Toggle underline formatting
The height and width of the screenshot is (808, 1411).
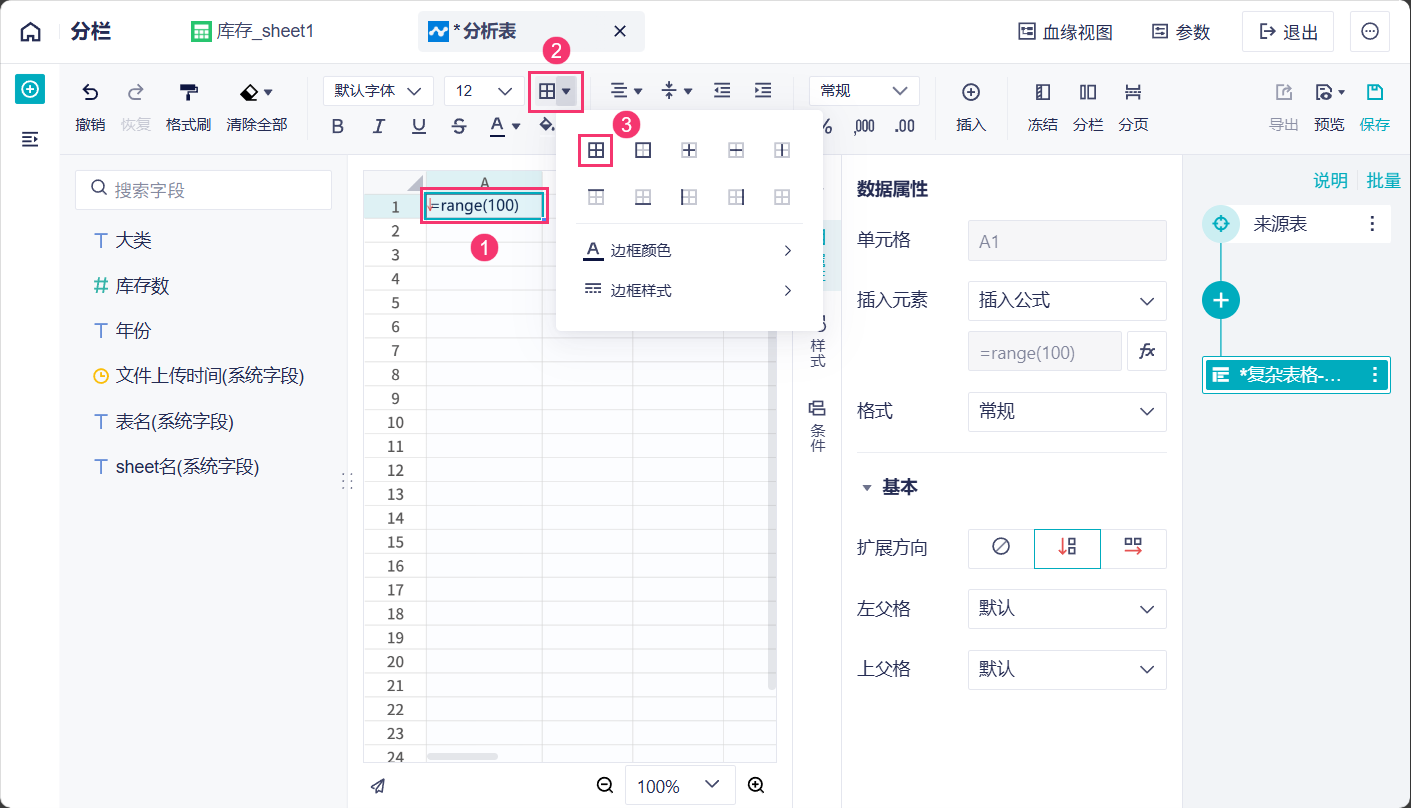[x=419, y=126]
